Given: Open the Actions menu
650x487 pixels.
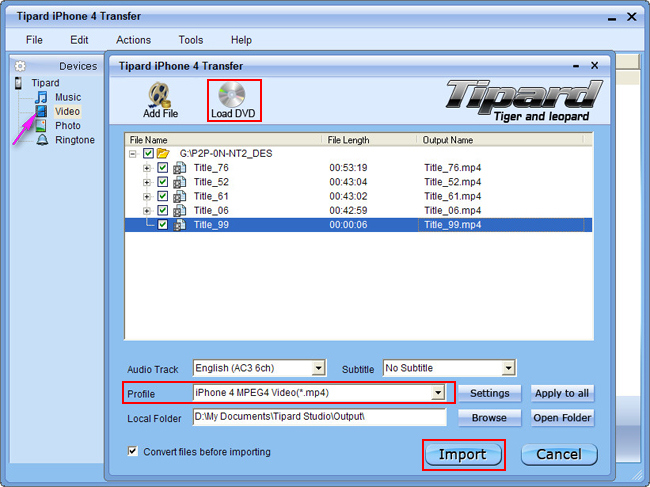Looking at the screenshot, I should pyautogui.click(x=133, y=40).
